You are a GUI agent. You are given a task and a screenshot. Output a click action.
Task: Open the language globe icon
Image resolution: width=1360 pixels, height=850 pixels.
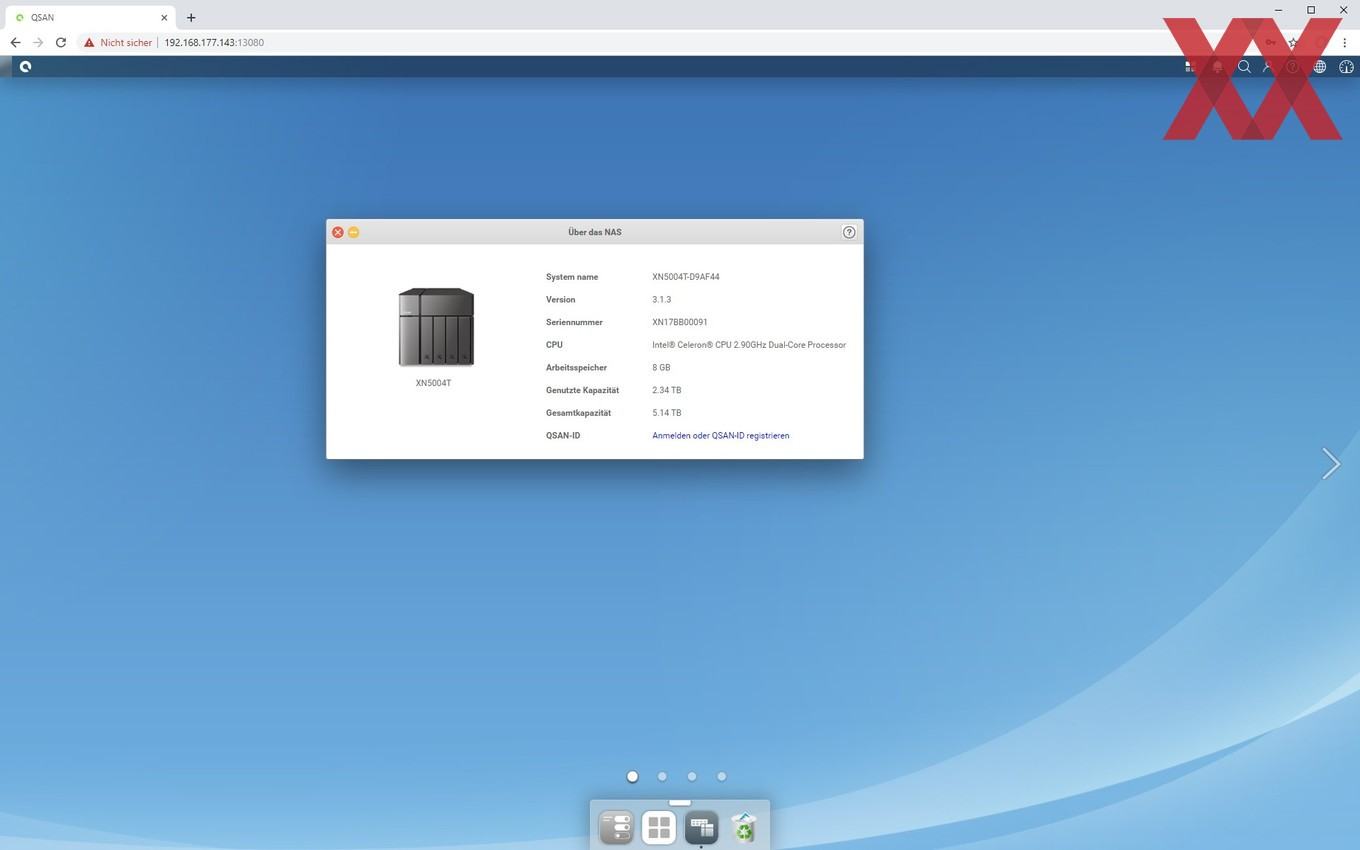pyautogui.click(x=1320, y=67)
